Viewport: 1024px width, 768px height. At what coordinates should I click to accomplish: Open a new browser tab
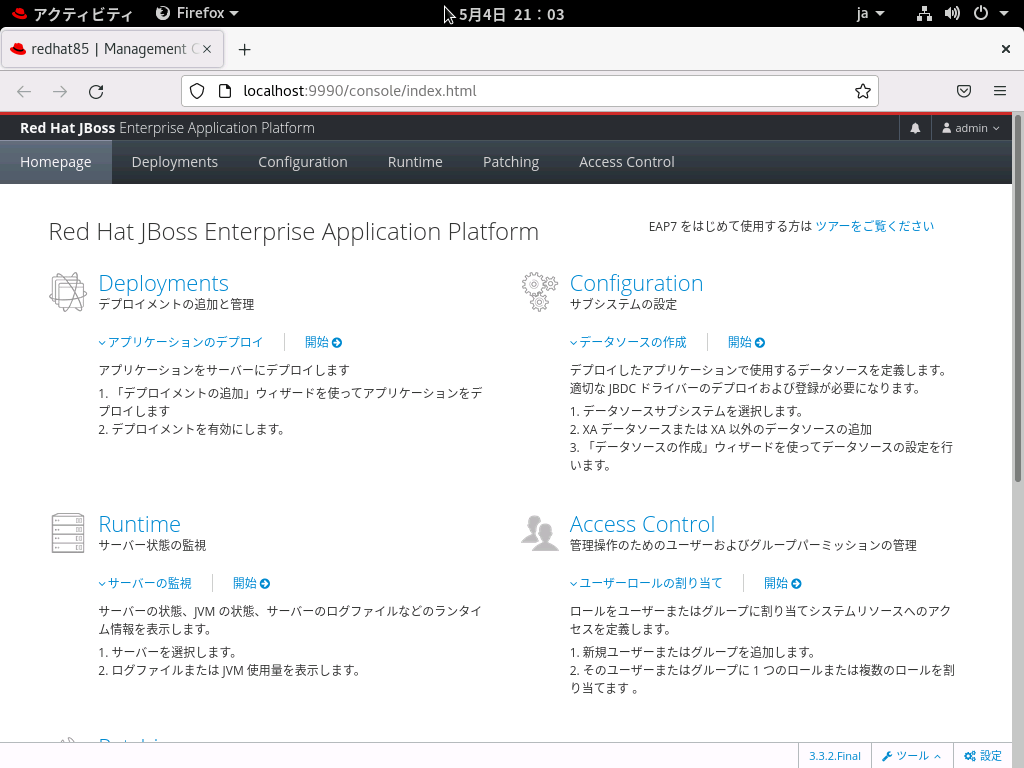click(x=244, y=50)
